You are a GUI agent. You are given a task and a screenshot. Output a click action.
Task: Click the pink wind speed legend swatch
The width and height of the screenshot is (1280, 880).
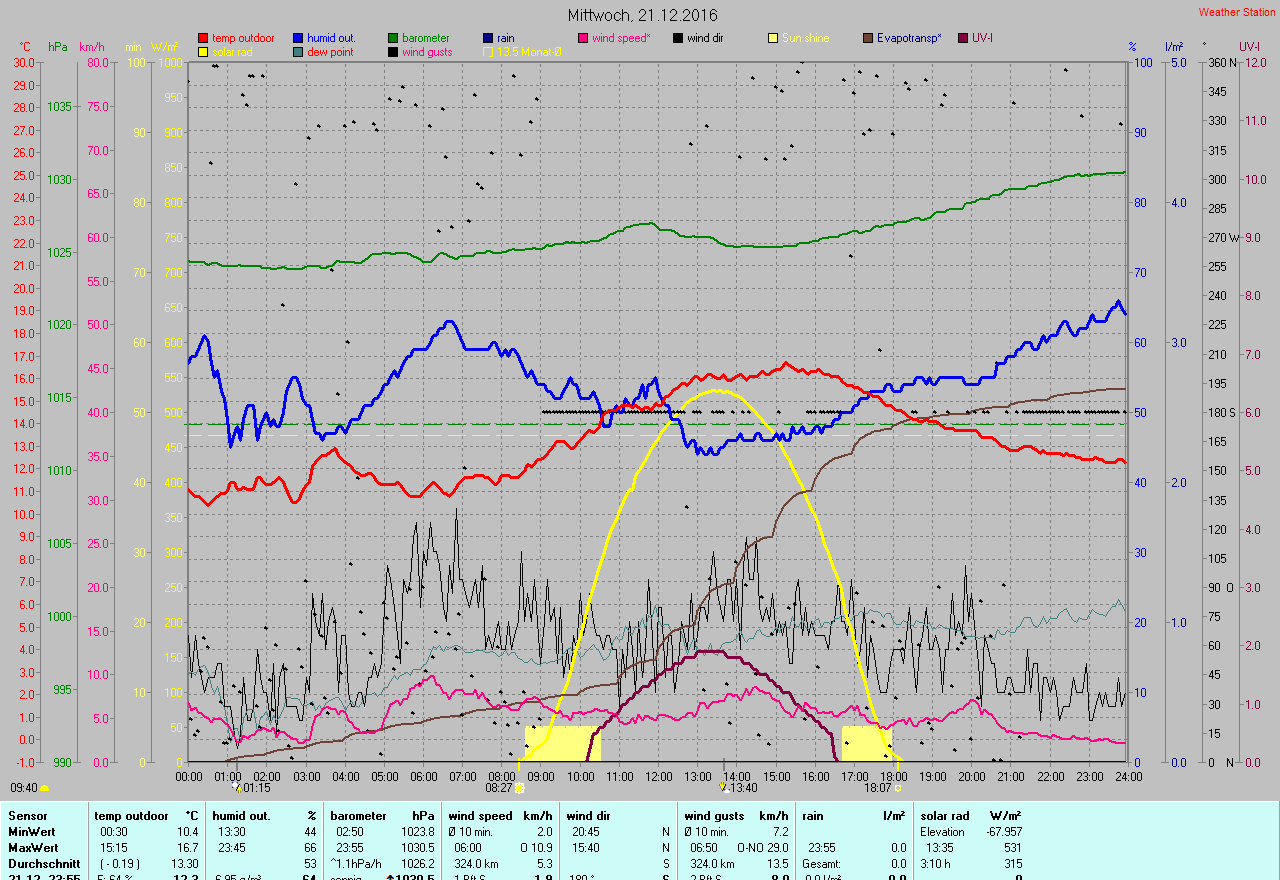pos(583,38)
